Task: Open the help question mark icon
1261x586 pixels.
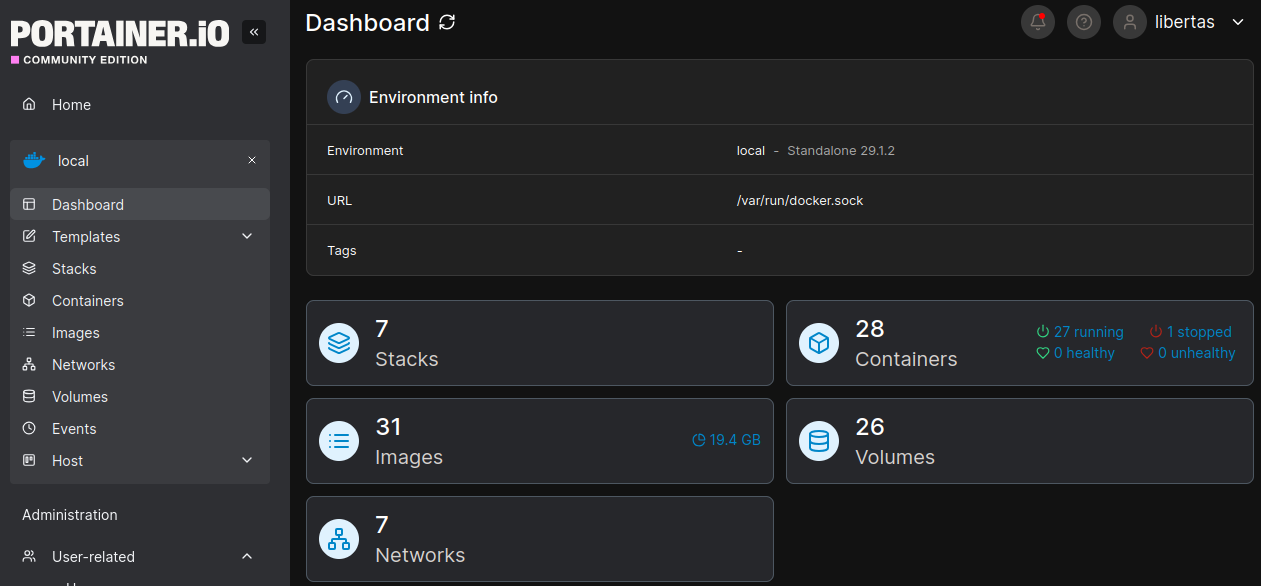Action: pyautogui.click(x=1083, y=22)
